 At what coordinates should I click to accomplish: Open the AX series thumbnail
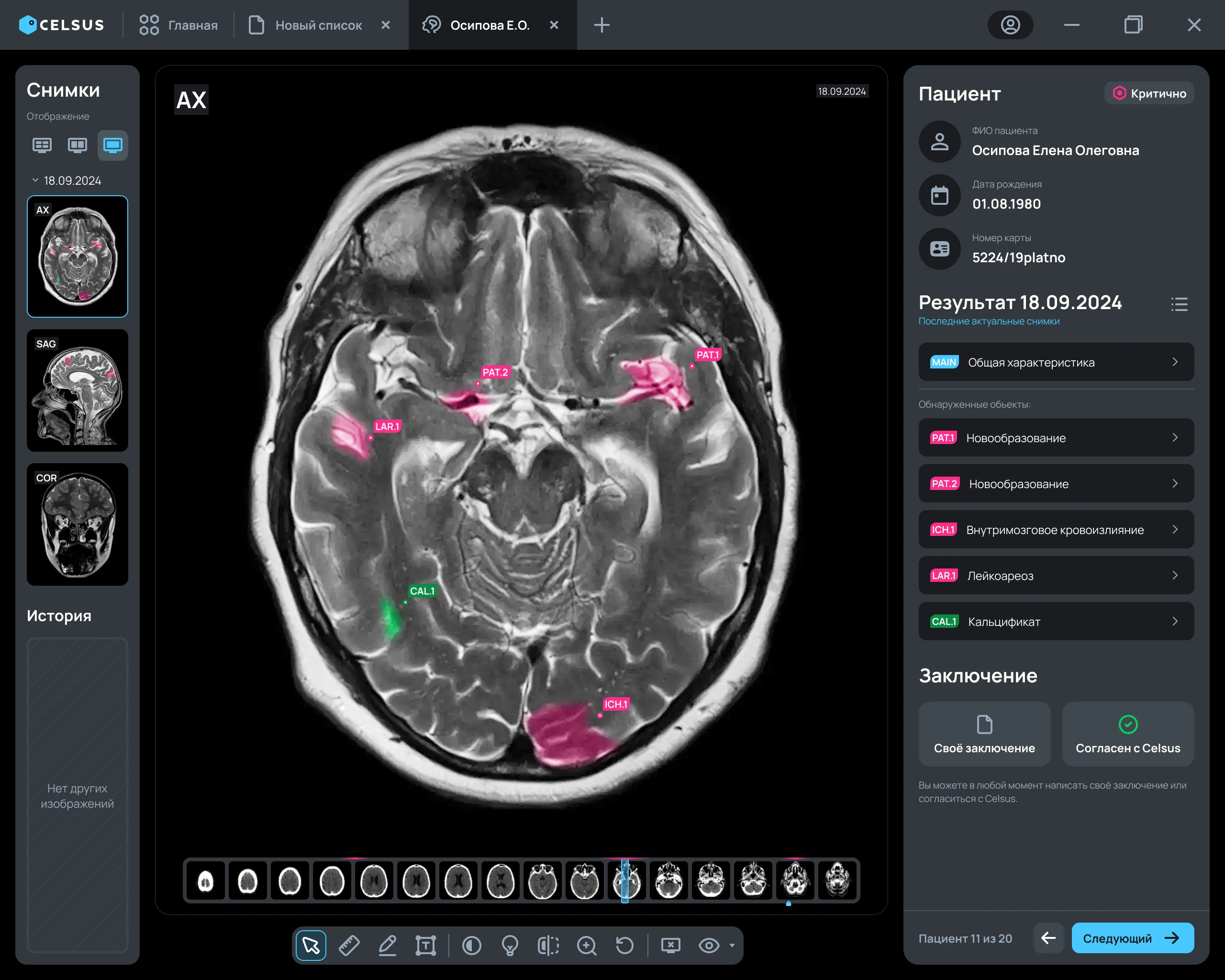point(77,256)
